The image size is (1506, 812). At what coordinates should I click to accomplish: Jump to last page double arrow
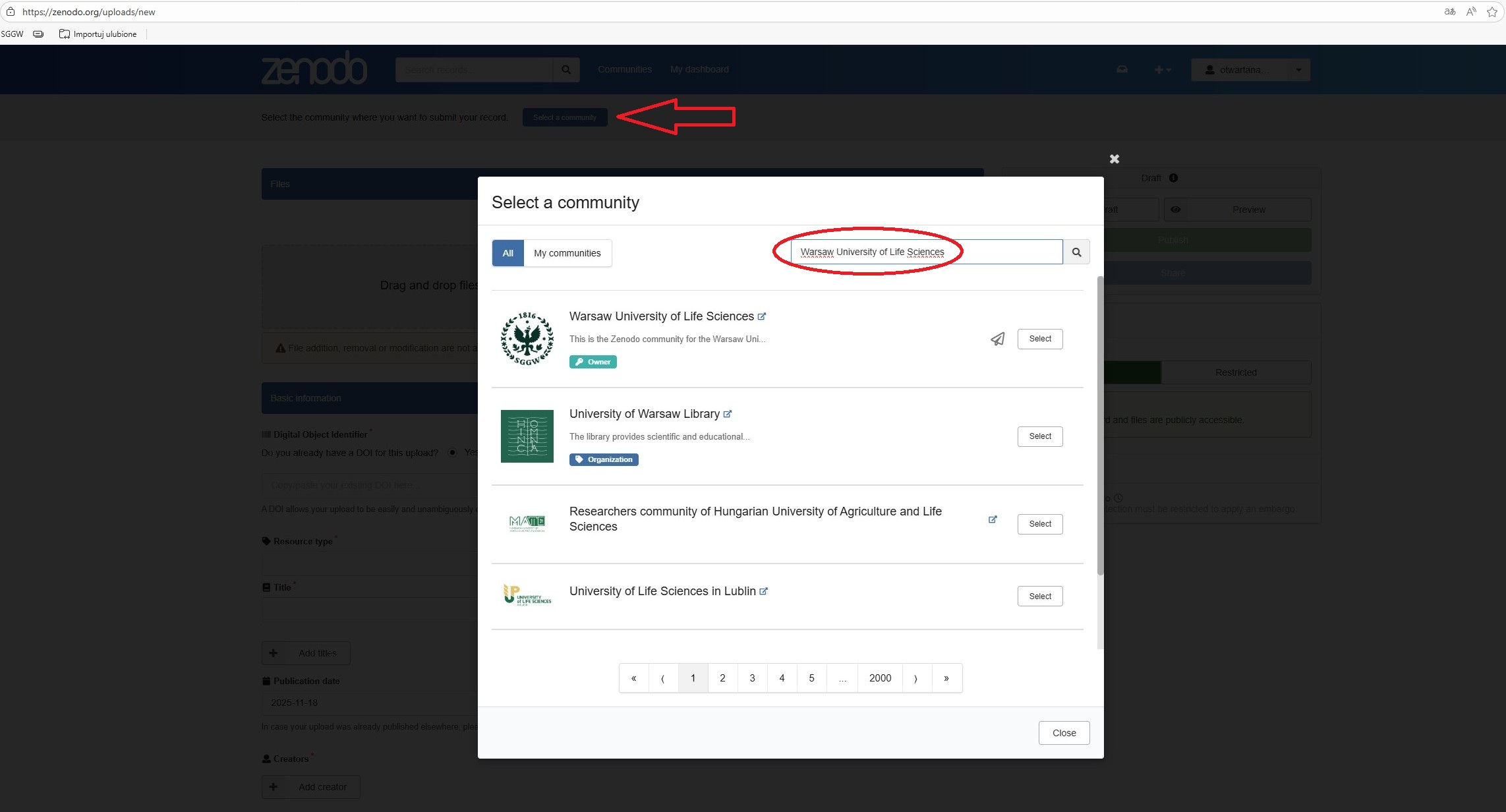(x=946, y=678)
